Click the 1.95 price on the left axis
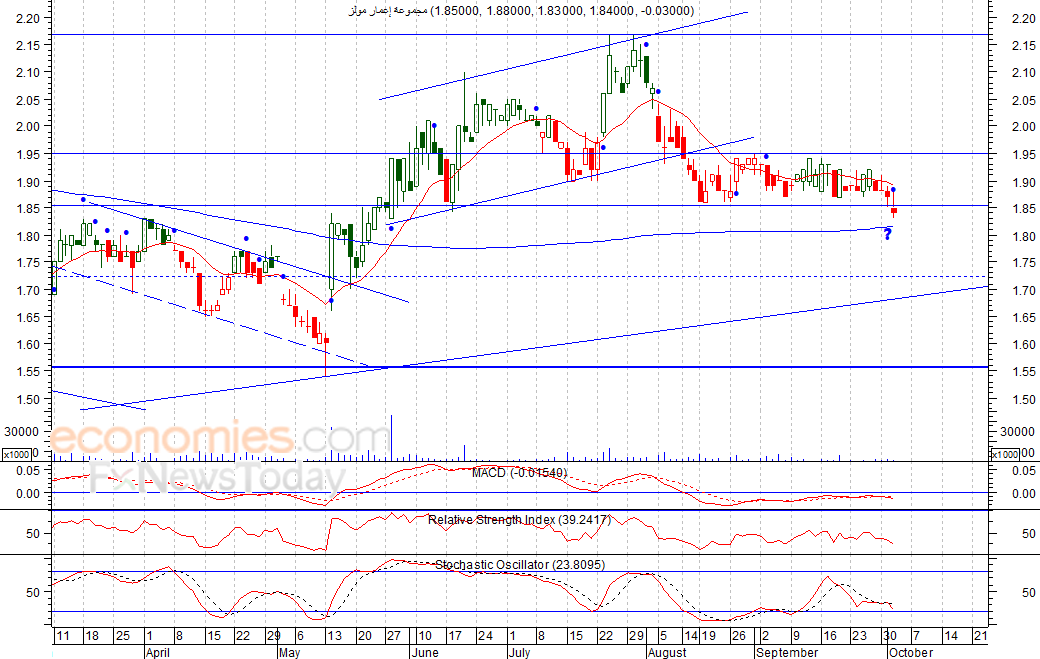The image size is (1040, 659). [28, 154]
